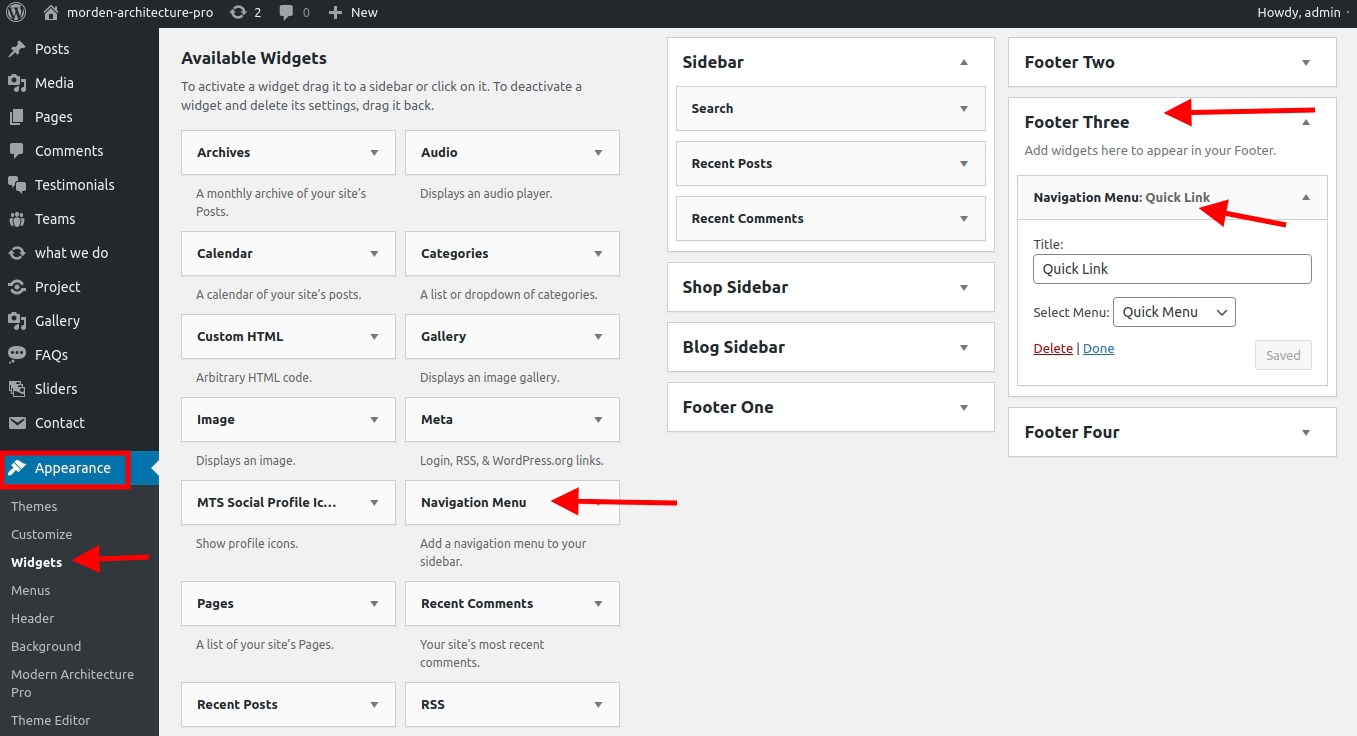Select the Posts pin icon in sidebar
Image resolution: width=1357 pixels, height=736 pixels.
16,48
